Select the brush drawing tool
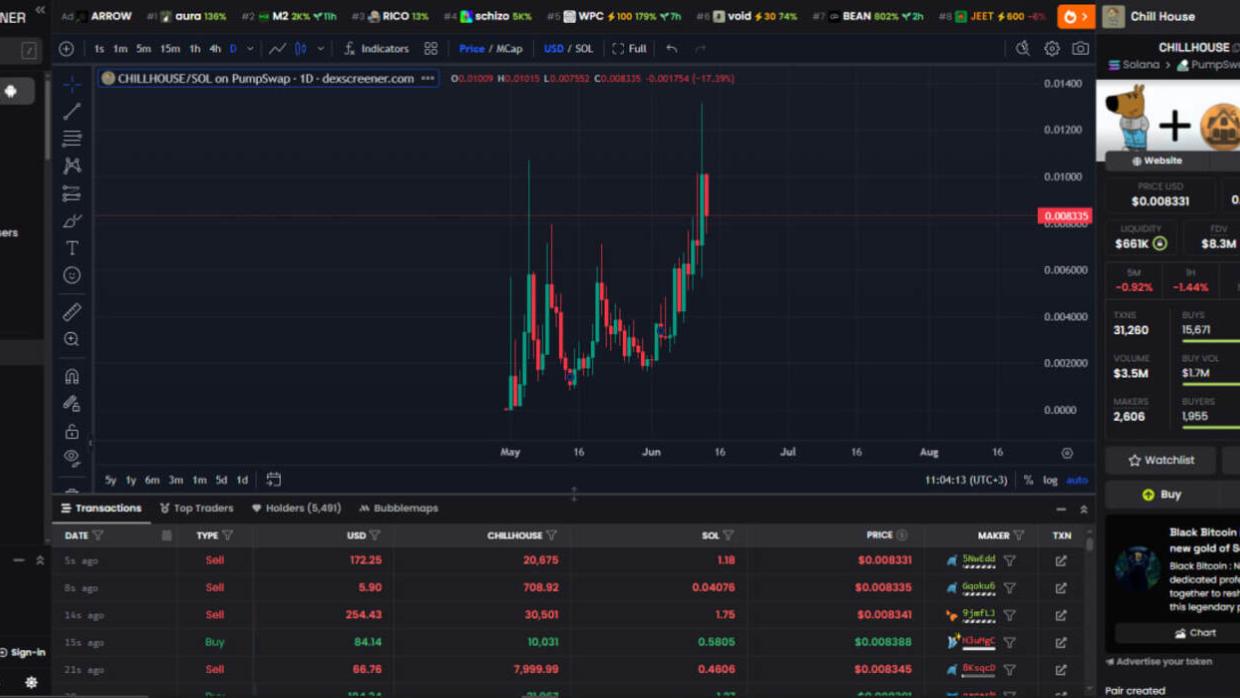Viewport: 1240px width, 698px height. point(72,220)
